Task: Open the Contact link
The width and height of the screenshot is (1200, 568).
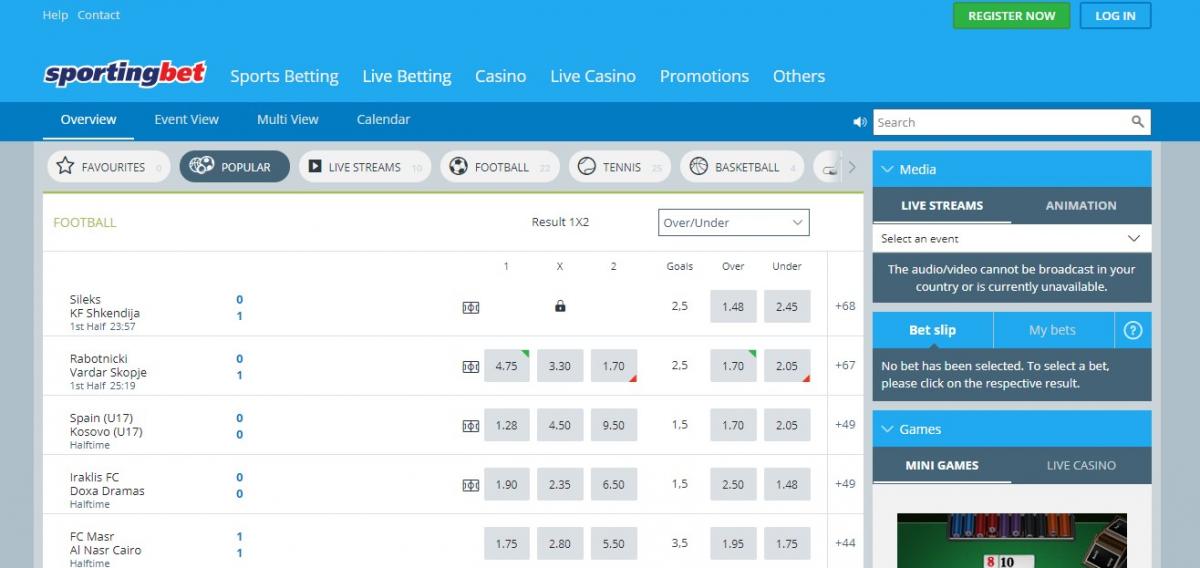Action: coord(99,15)
